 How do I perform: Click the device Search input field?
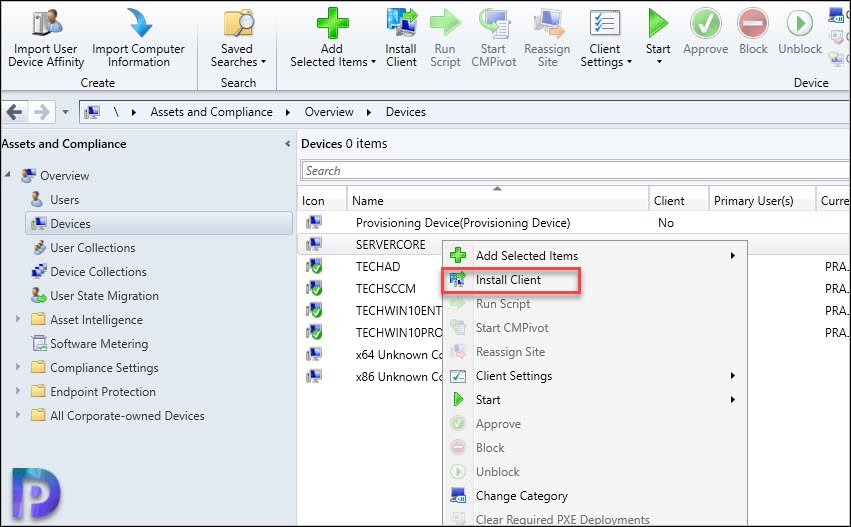(575, 170)
